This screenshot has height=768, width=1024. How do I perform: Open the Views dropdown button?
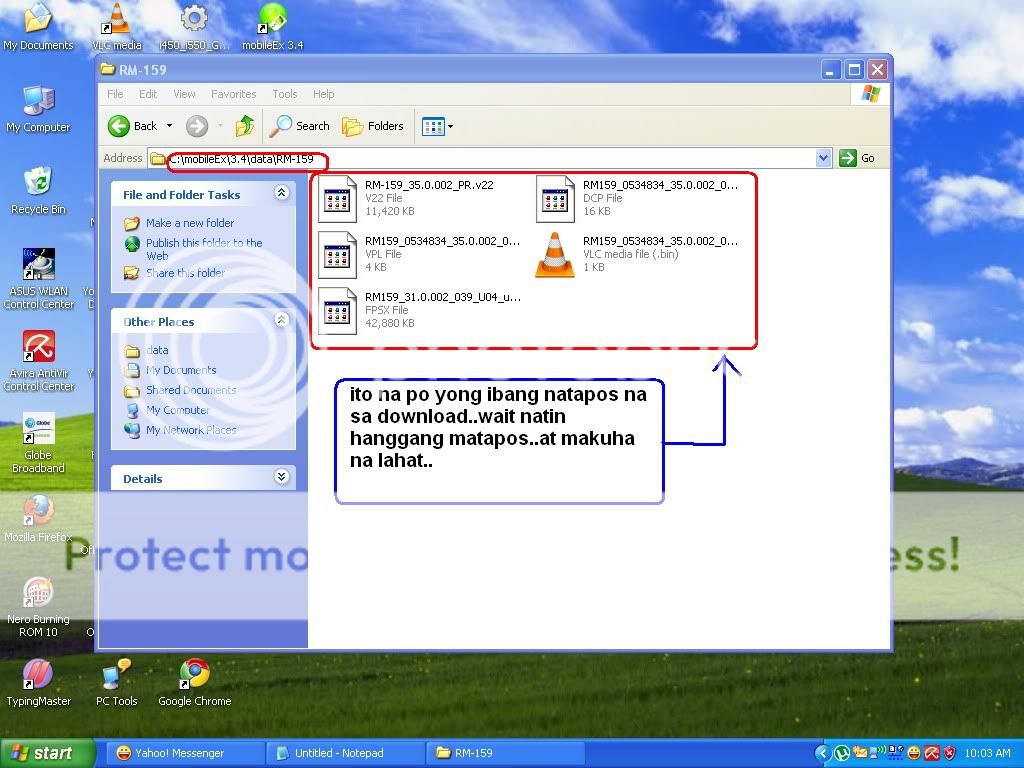437,126
